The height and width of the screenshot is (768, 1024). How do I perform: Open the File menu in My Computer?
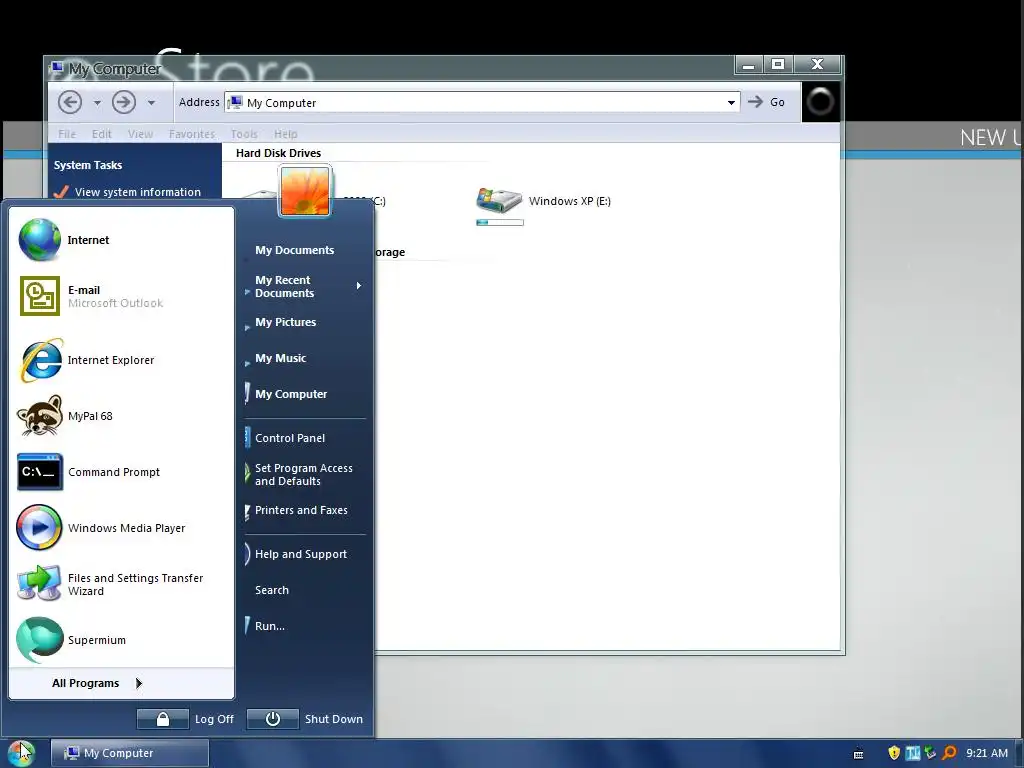click(67, 134)
